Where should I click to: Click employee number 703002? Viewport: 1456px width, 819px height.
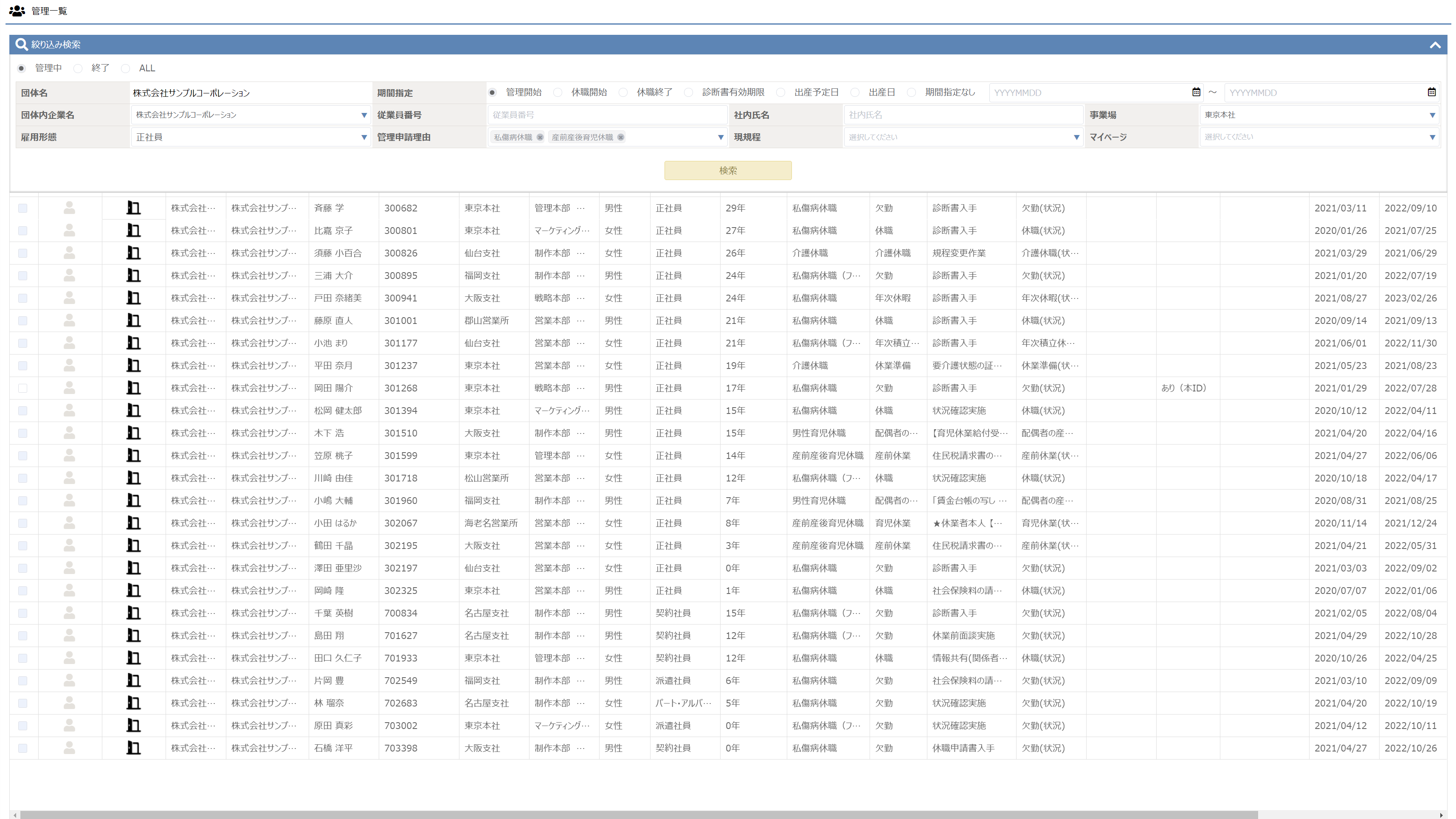[401, 726]
